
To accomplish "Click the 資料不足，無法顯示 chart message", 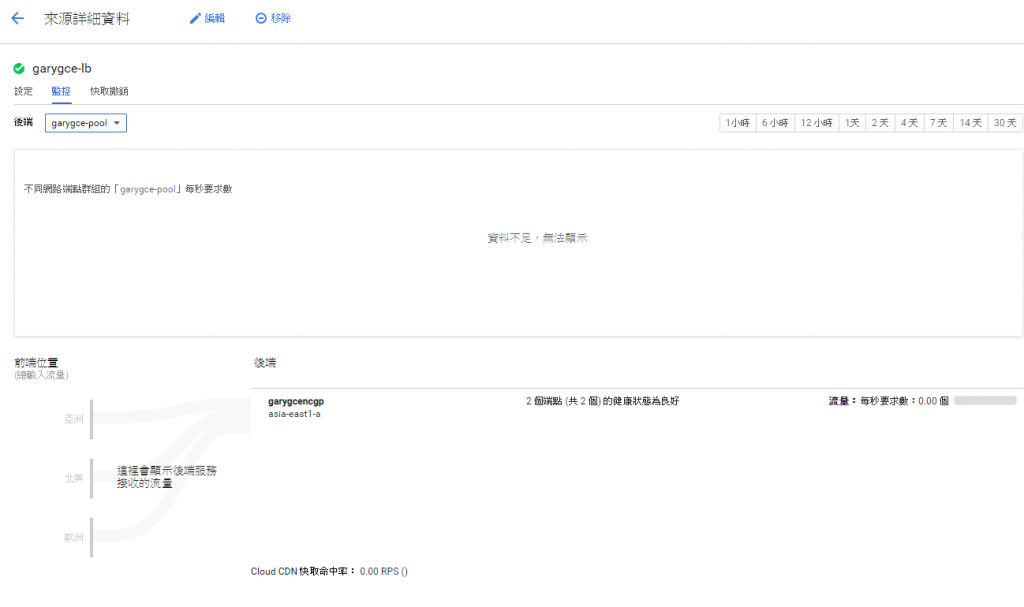I will click(537, 238).
